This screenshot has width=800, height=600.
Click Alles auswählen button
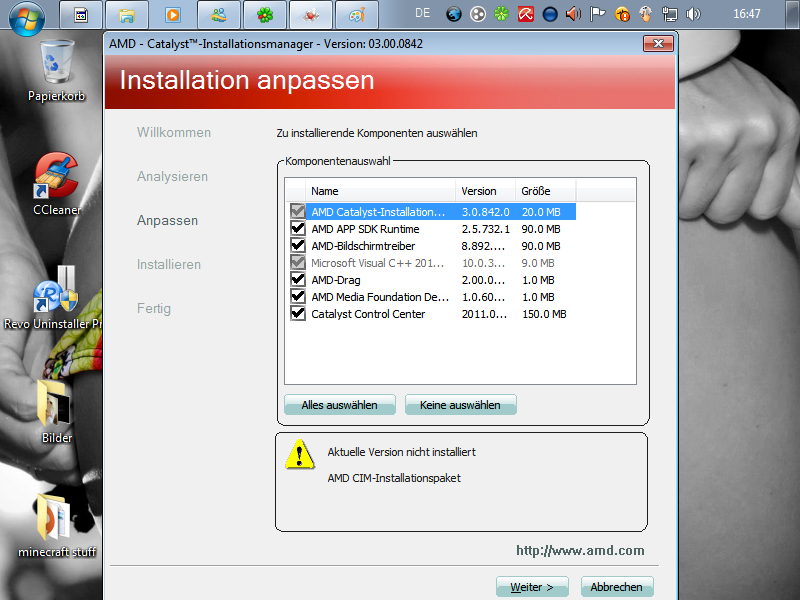339,405
